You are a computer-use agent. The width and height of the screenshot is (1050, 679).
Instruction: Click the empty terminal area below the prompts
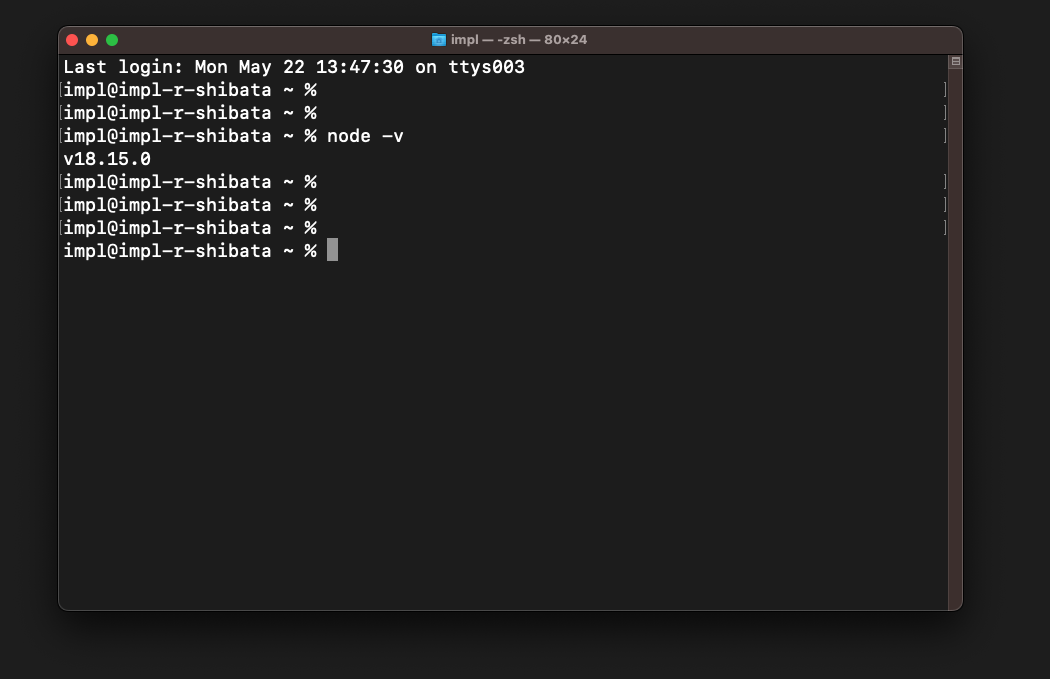(502, 435)
